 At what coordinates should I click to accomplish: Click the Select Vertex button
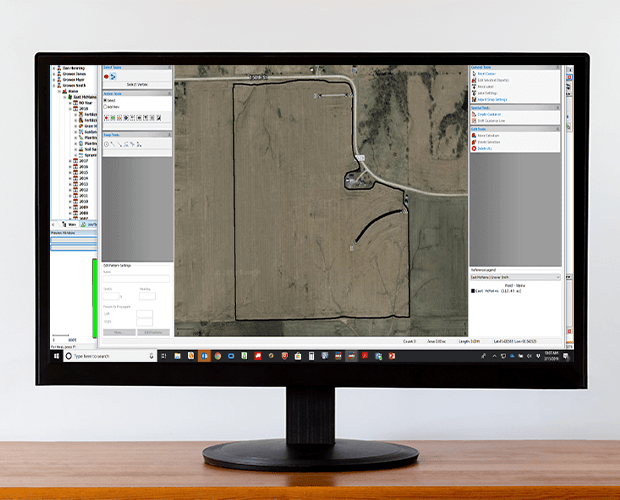pyautogui.click(x=137, y=84)
